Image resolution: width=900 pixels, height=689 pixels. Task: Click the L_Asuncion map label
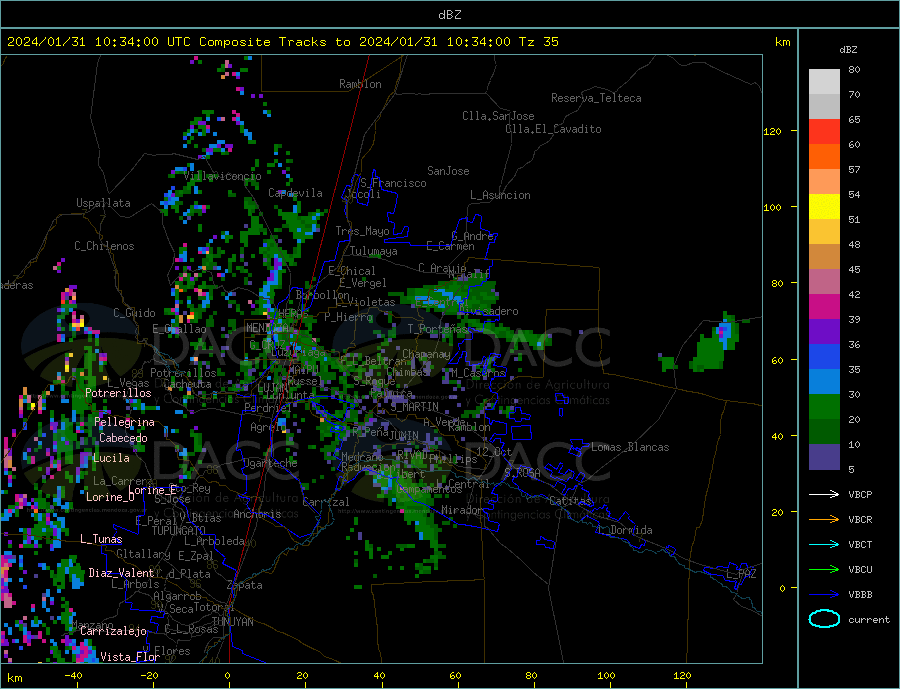pos(500,195)
